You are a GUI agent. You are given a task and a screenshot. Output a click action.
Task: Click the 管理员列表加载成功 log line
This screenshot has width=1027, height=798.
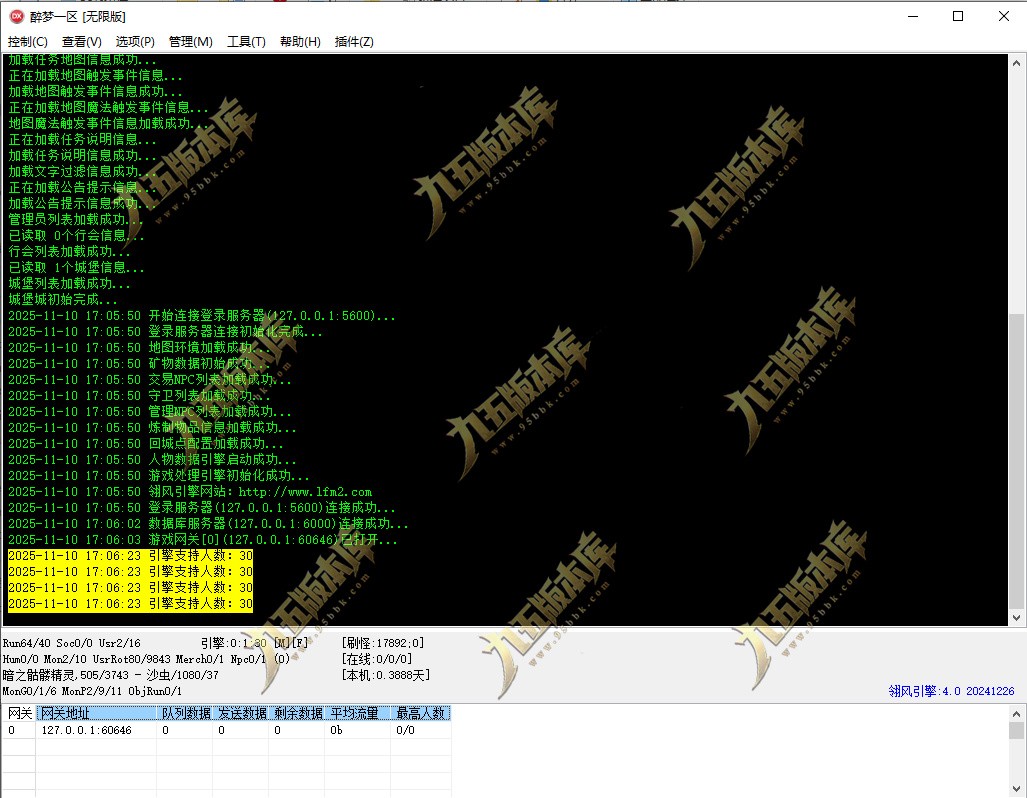[x=76, y=220]
